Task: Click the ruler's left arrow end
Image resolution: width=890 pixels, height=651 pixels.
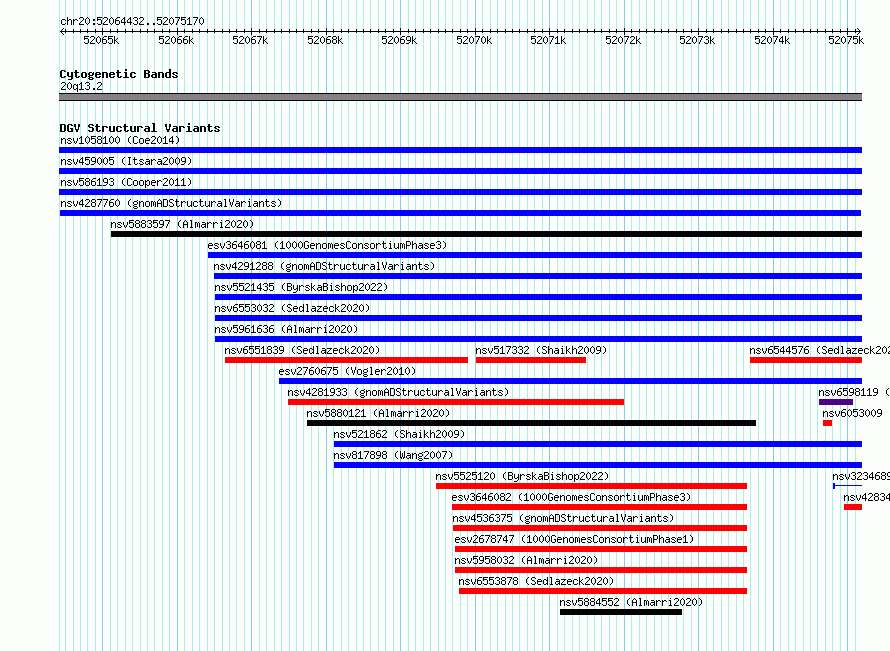Action: coord(62,32)
